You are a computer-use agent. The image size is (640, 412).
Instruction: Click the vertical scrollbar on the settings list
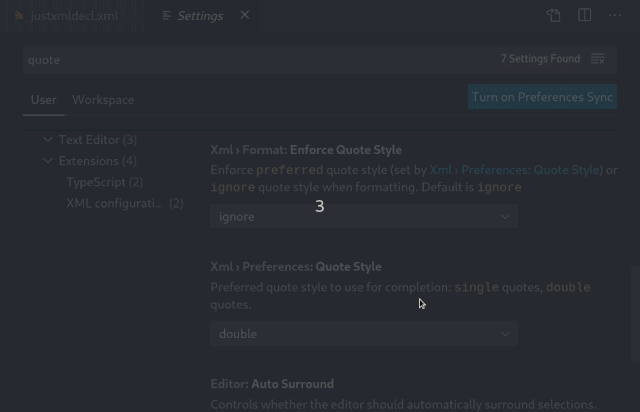[635, 314]
